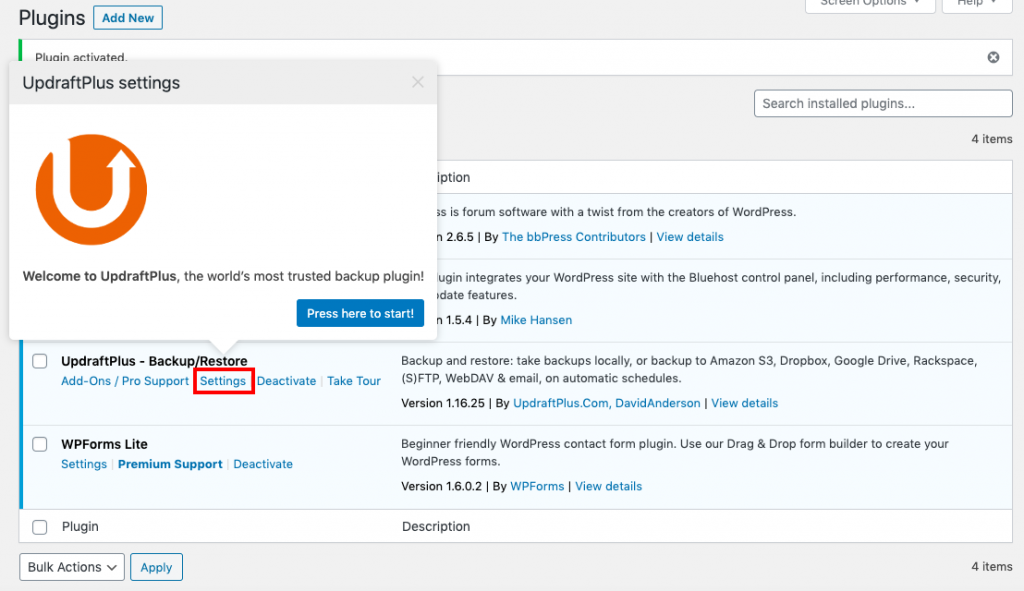The image size is (1024, 591).
Task: Expand the Screen Options panel
Action: (x=870, y=4)
